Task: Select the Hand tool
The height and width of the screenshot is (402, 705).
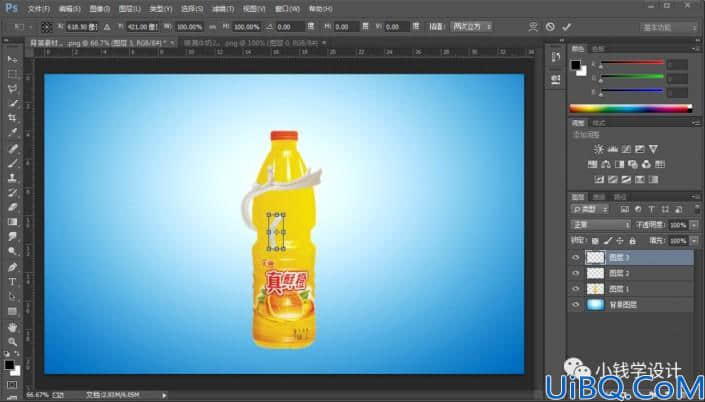Action: point(12,327)
